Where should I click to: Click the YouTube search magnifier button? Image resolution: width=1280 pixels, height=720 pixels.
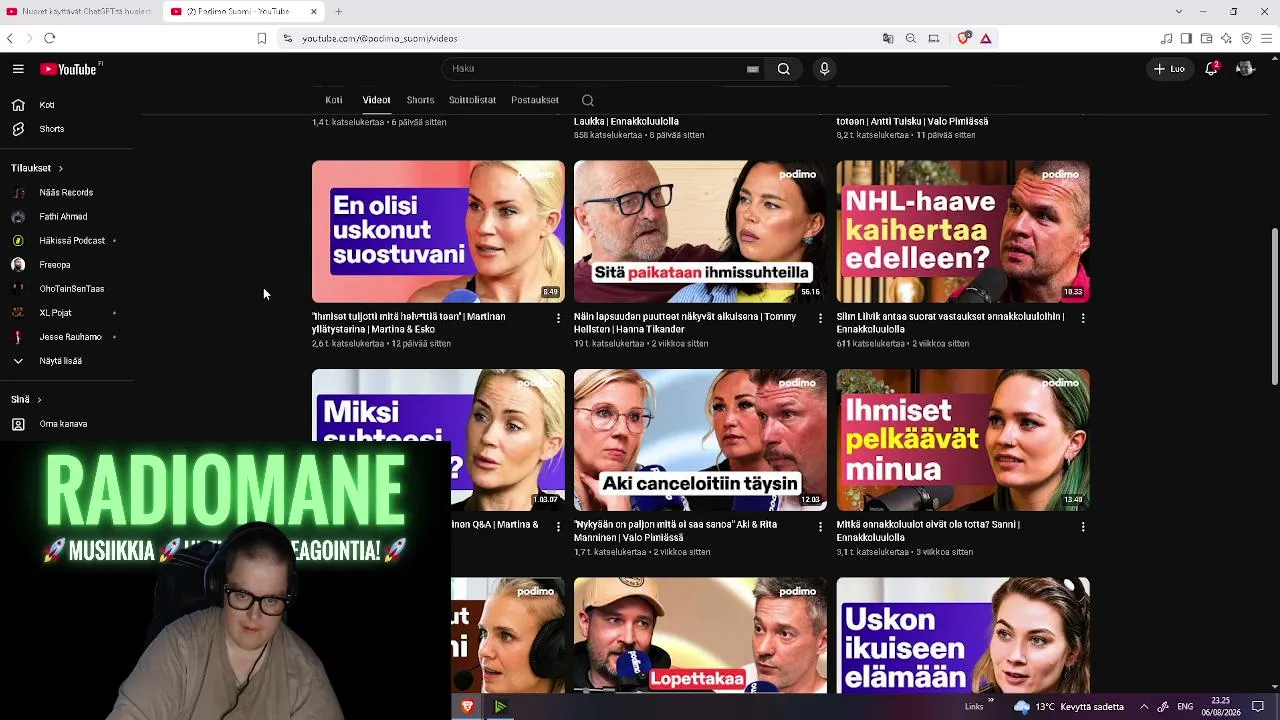tap(784, 69)
